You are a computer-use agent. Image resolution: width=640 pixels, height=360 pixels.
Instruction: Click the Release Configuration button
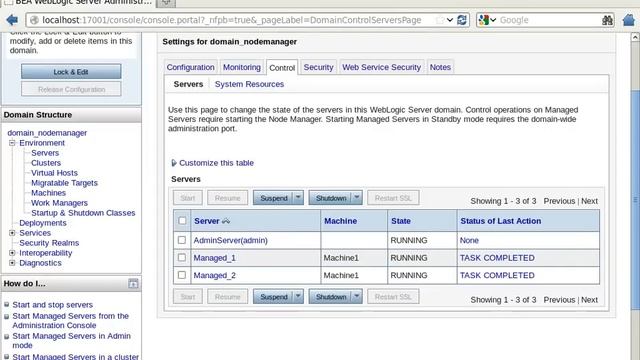click(71, 89)
